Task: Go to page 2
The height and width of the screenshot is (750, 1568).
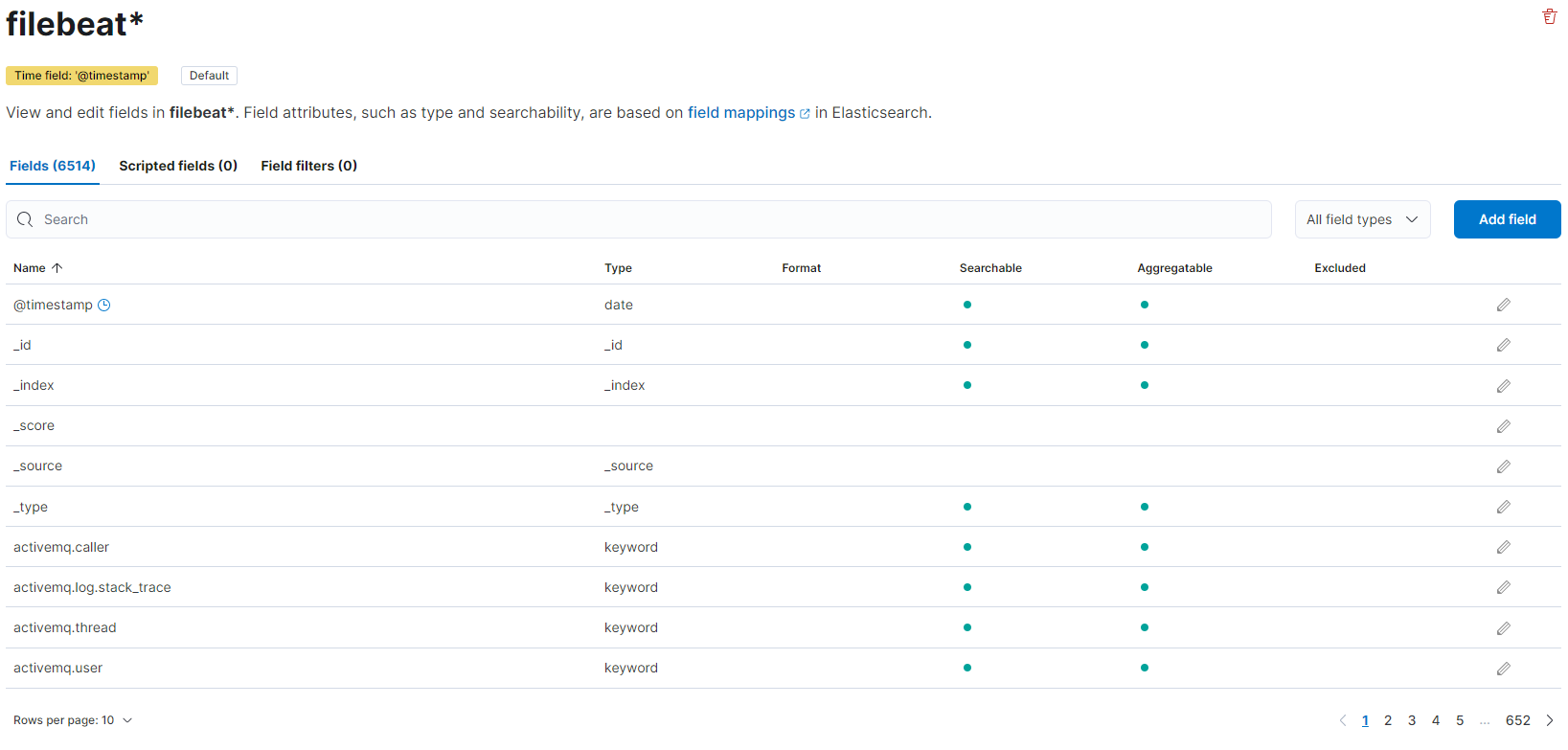Action: pyautogui.click(x=1388, y=720)
